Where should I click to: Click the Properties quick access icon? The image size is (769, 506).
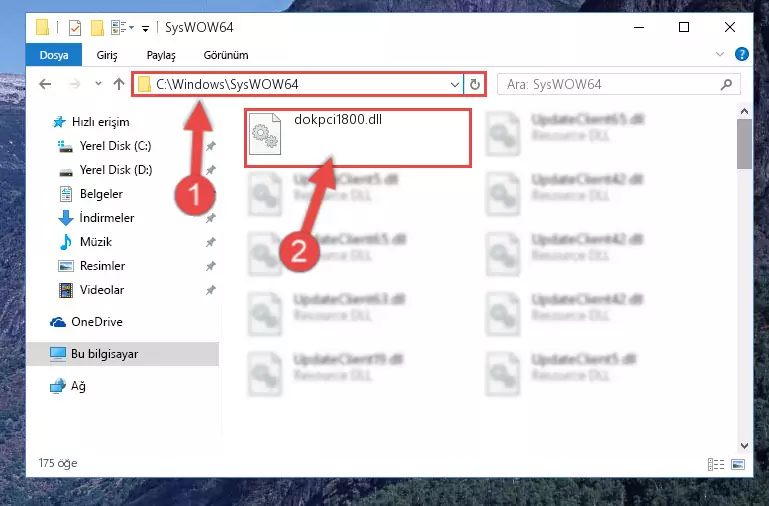pos(75,27)
